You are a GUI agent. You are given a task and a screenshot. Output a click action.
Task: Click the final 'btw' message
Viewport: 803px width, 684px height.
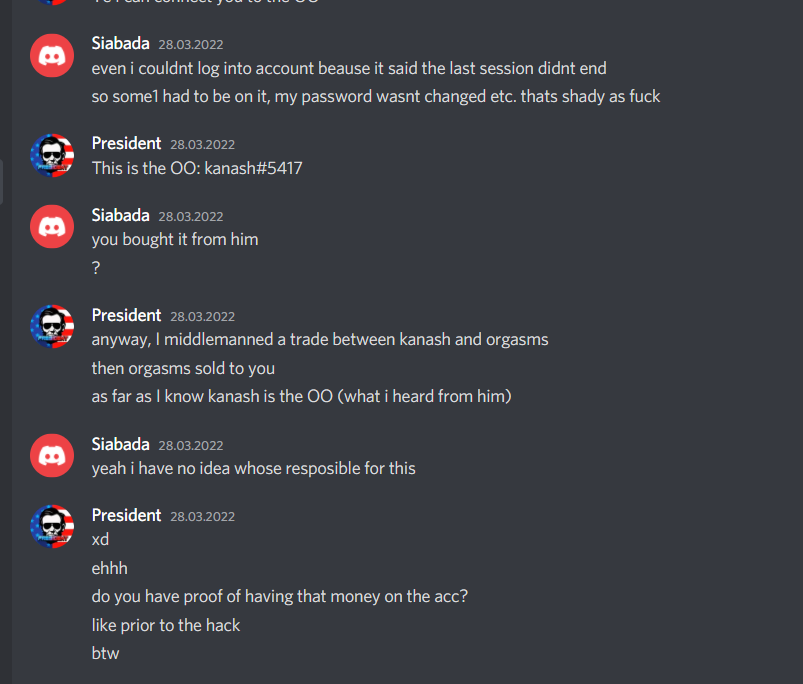tap(105, 654)
